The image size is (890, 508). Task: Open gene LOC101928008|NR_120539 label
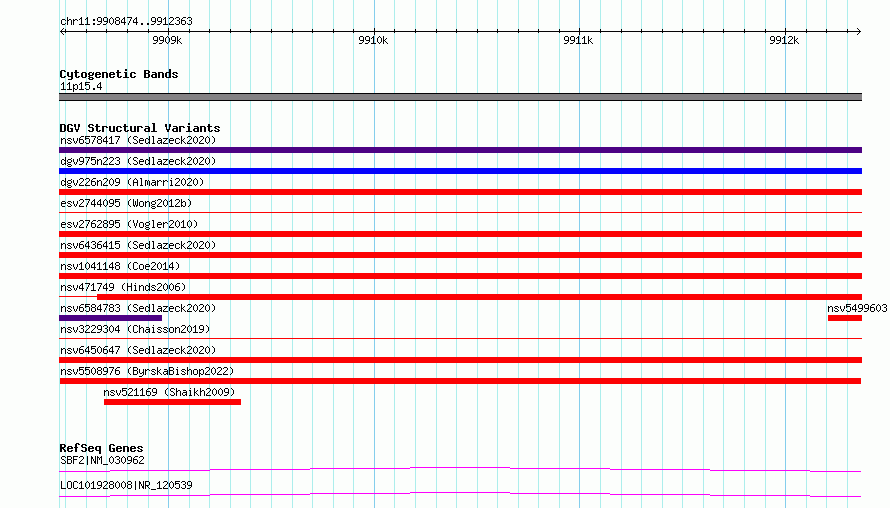pyautogui.click(x=126, y=485)
